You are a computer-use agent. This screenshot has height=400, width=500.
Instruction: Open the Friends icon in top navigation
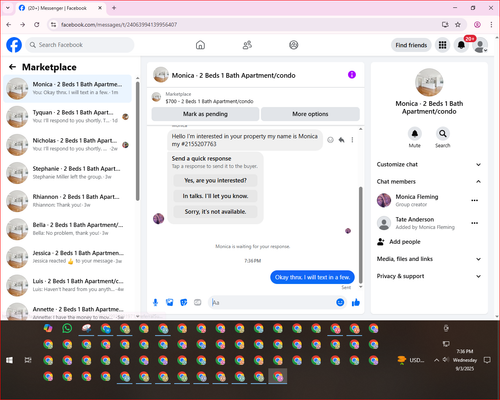pyautogui.click(x=247, y=45)
